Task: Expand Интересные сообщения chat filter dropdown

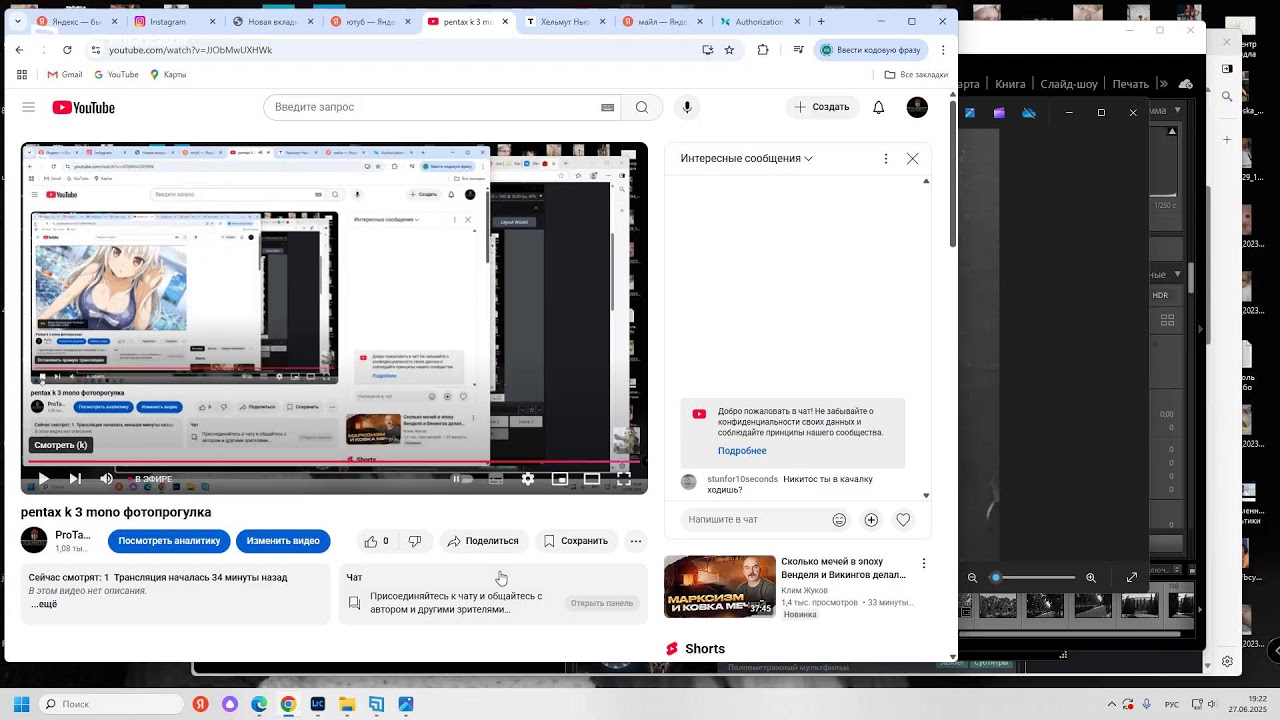Action: [x=746, y=158]
